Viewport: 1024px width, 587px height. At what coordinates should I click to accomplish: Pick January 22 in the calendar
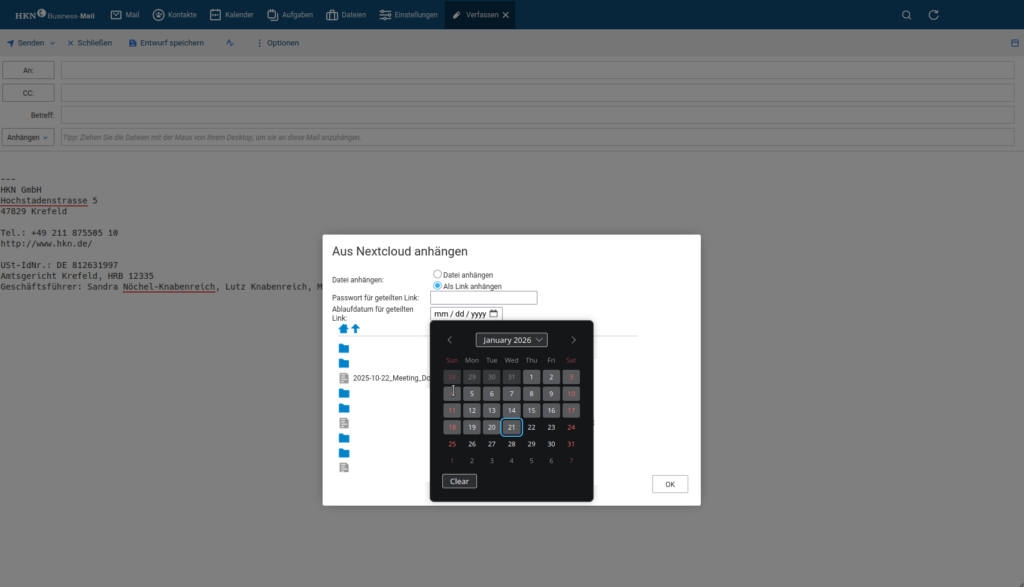click(x=531, y=427)
